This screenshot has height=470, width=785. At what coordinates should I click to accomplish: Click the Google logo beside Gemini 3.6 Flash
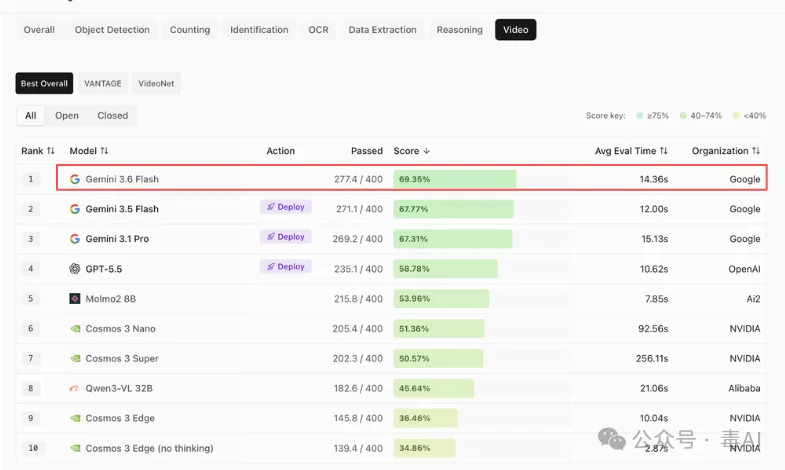click(75, 179)
